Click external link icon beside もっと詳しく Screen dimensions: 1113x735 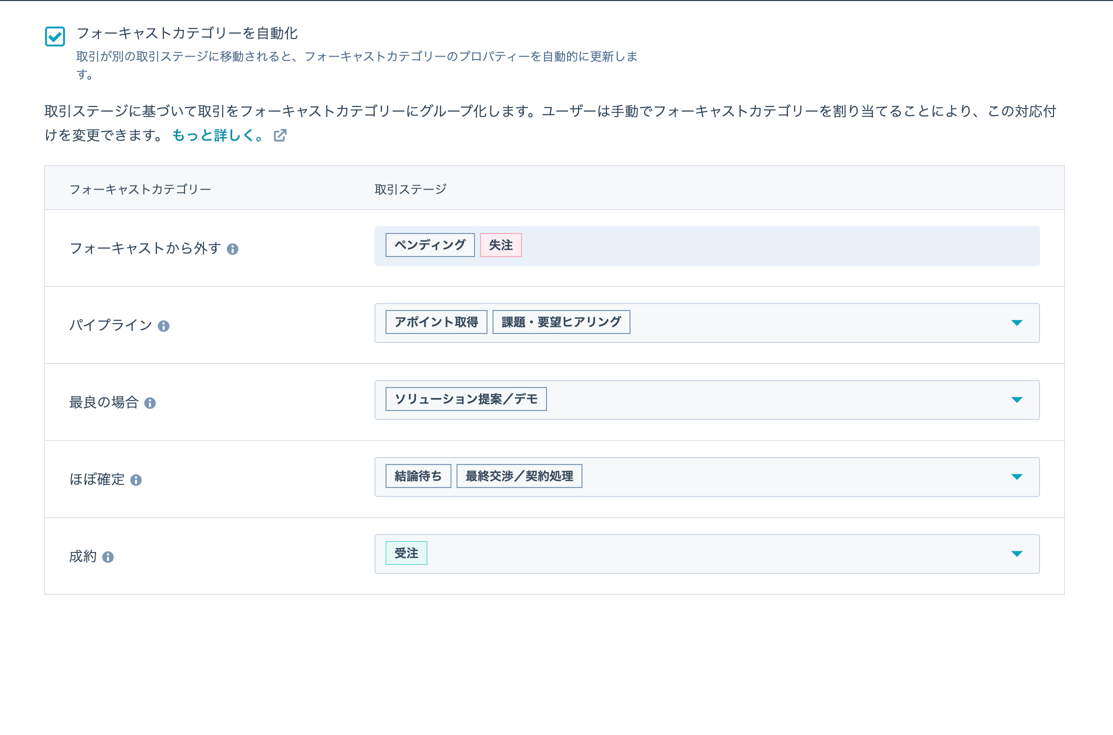pos(280,135)
